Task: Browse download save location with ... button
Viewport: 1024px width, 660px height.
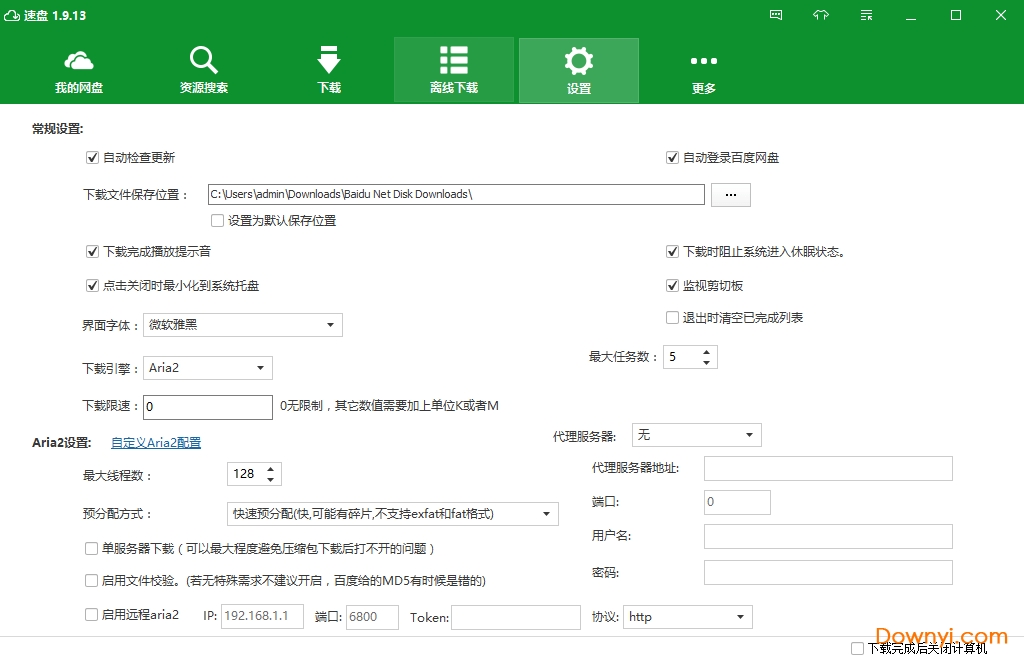Action: pyautogui.click(x=730, y=194)
